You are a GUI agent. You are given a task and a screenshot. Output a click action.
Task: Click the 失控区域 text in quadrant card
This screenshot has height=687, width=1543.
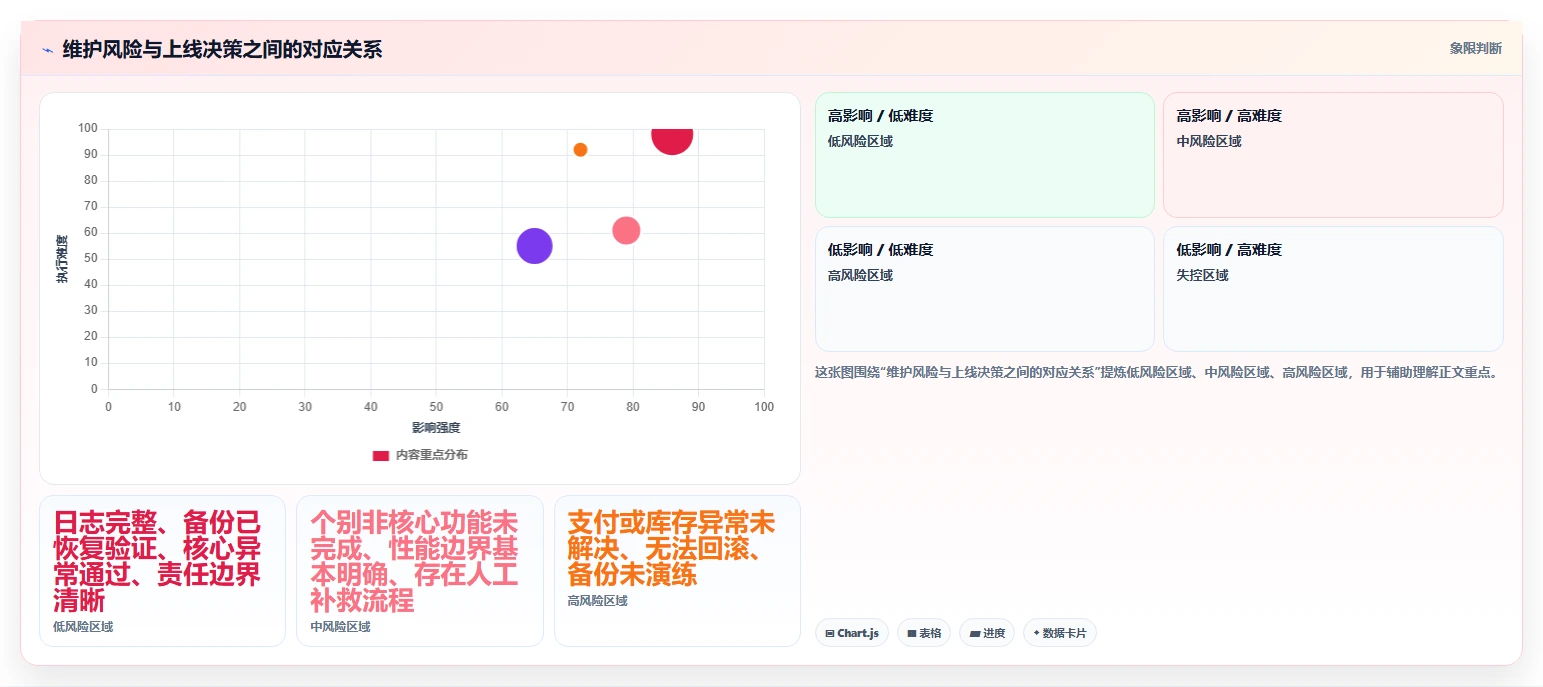click(x=1202, y=275)
